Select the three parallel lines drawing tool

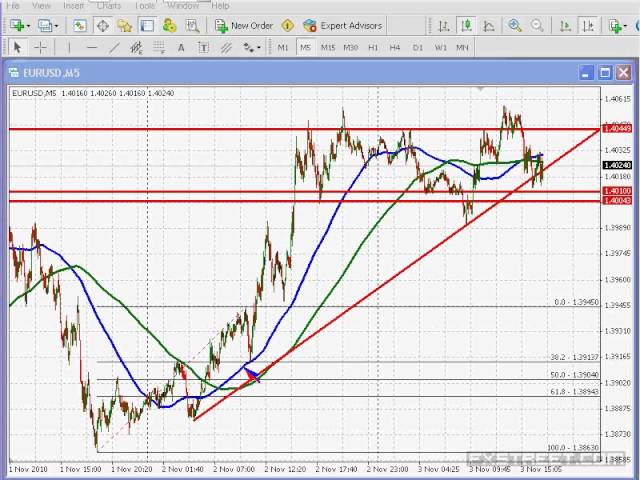pos(226,48)
